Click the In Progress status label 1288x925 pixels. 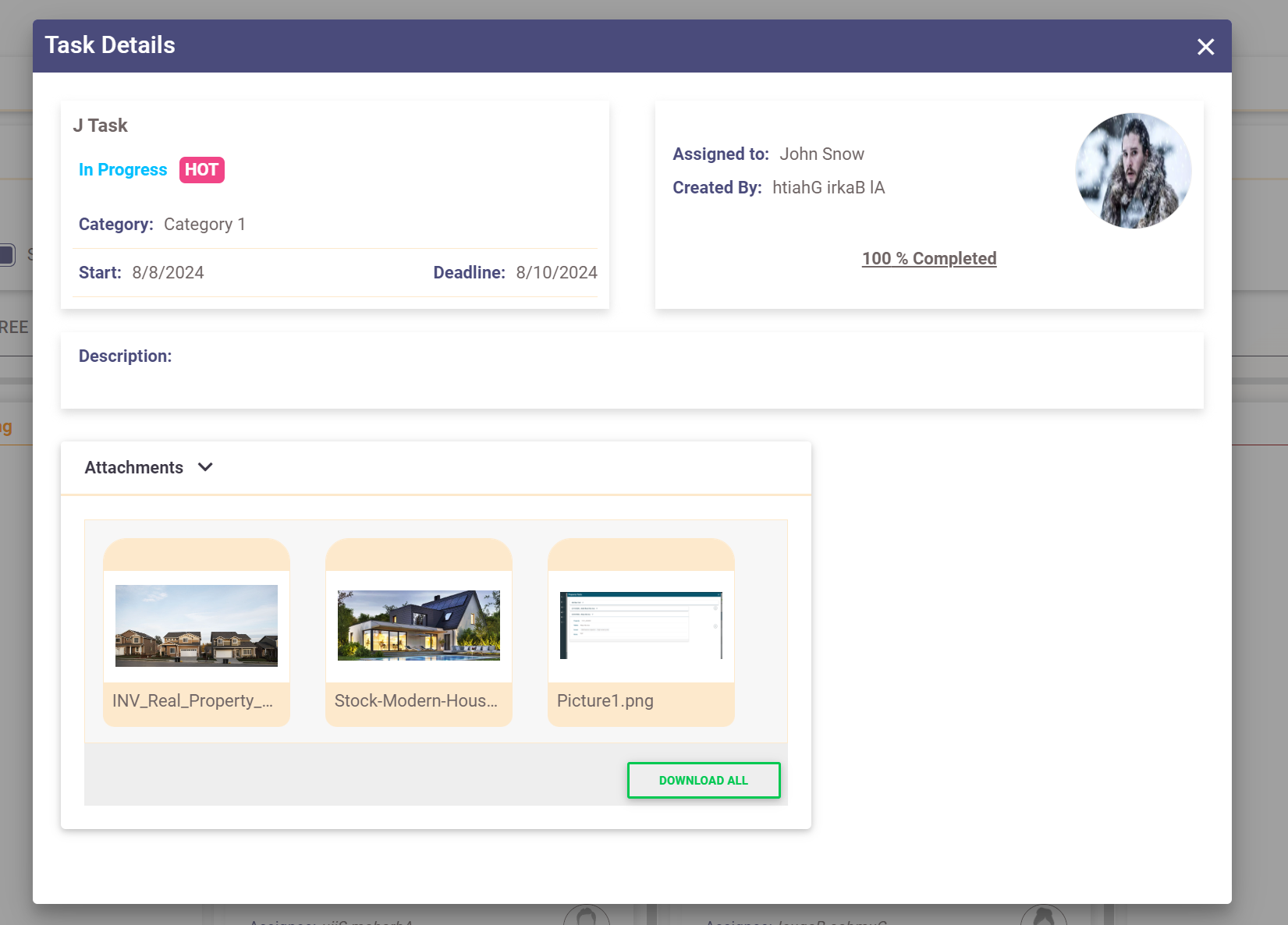[x=122, y=170]
